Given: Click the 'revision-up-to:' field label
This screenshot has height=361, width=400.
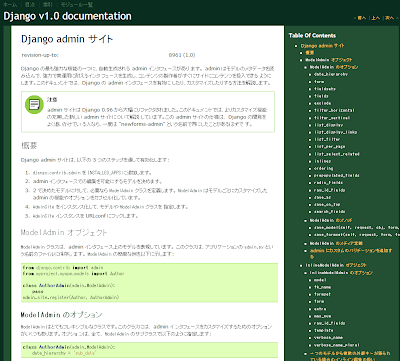Looking at the screenshot, I should 40,55.
